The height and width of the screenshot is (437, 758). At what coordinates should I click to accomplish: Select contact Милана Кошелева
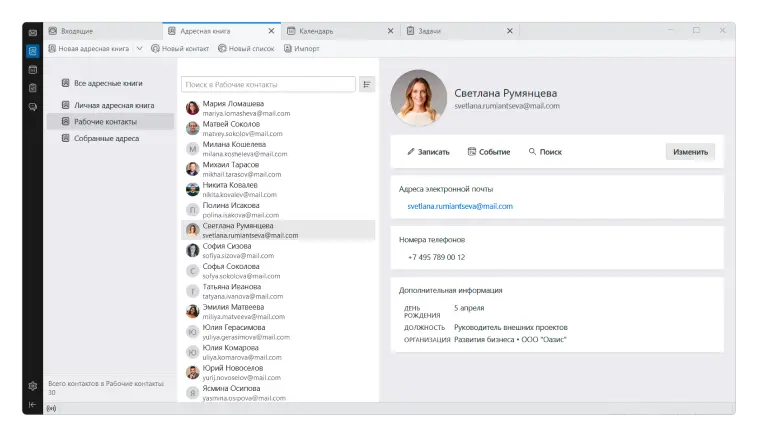[x=278, y=149]
